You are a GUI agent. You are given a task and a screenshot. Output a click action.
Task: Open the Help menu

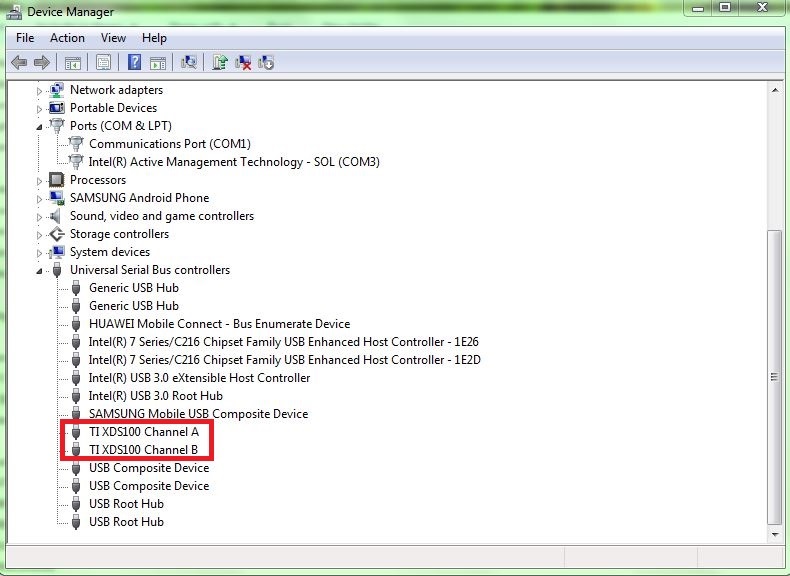pos(154,38)
